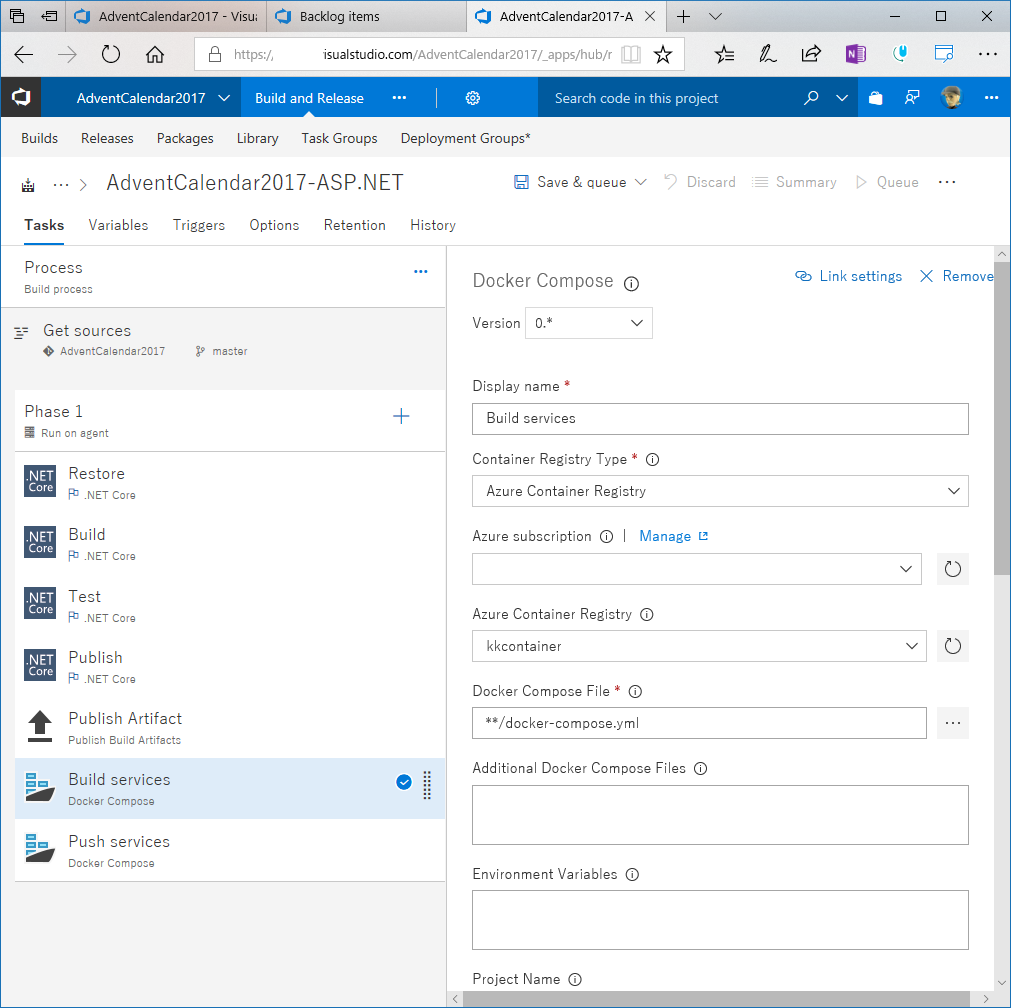Open the Library hub
1011x1008 pixels.
pyautogui.click(x=257, y=138)
